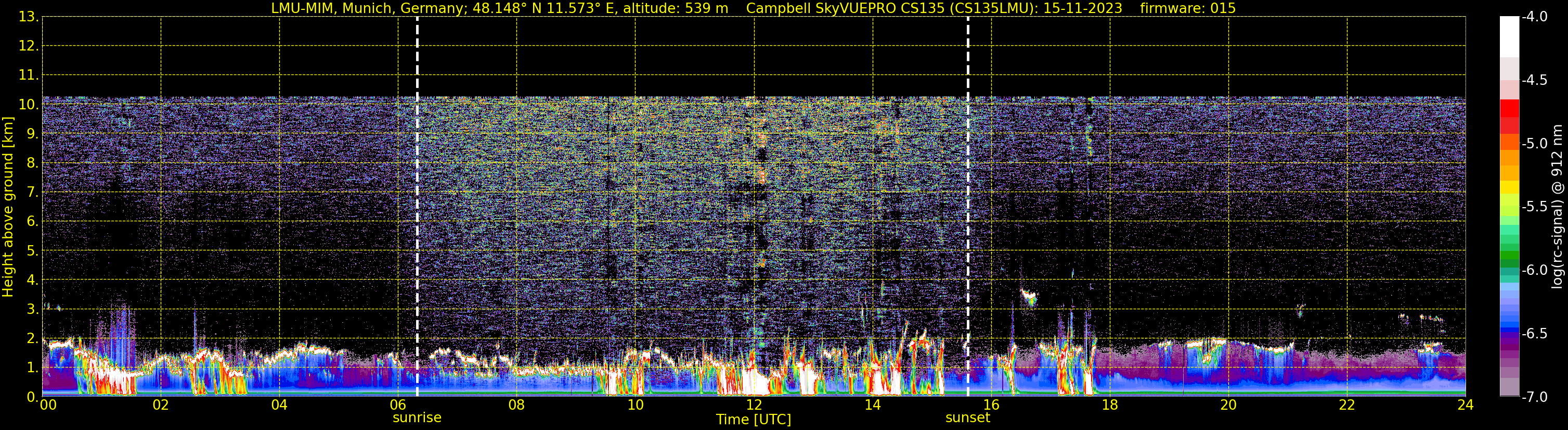Click the '-5.5' colorbar tick label

pos(1534,207)
